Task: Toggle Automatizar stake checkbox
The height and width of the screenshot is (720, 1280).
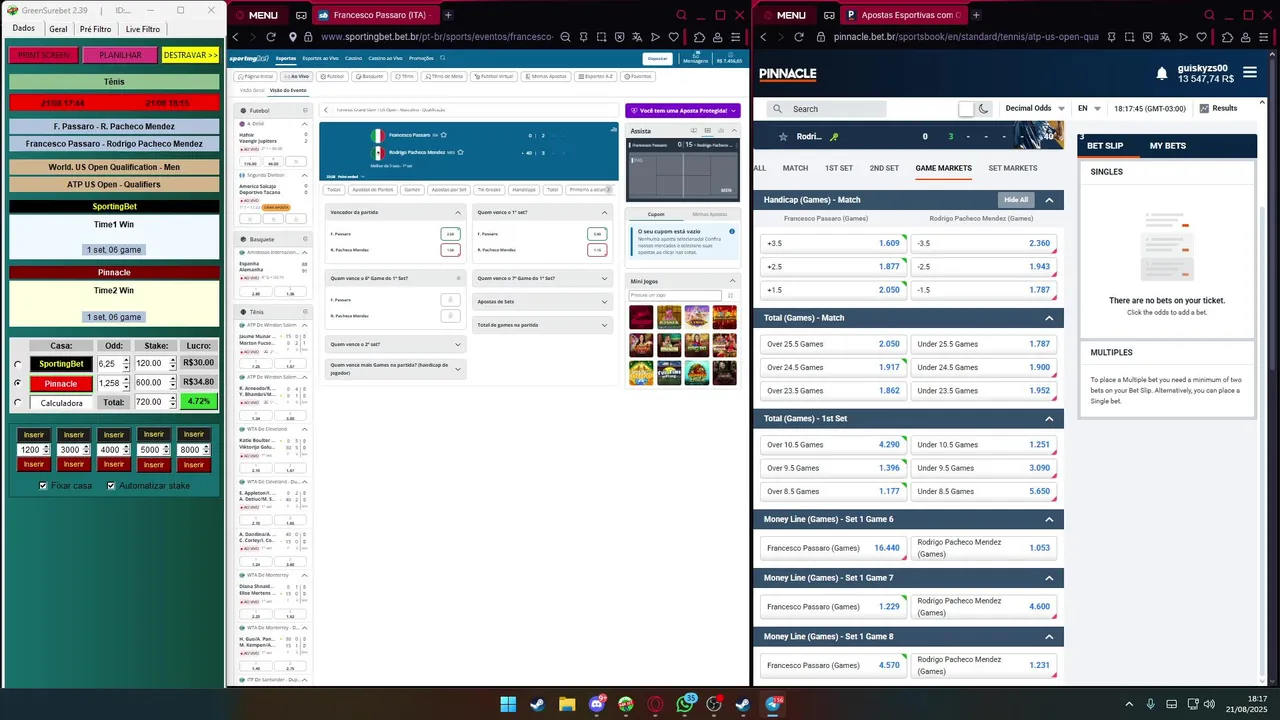Action: click(x=110, y=486)
